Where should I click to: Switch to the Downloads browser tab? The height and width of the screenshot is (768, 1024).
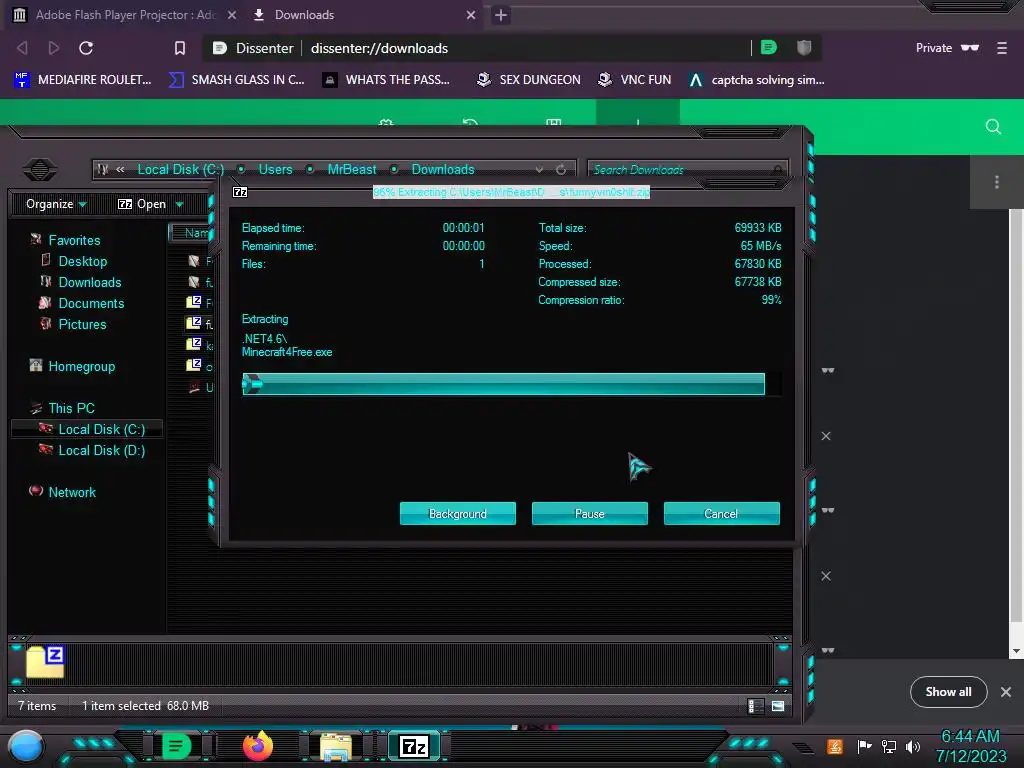click(x=362, y=14)
